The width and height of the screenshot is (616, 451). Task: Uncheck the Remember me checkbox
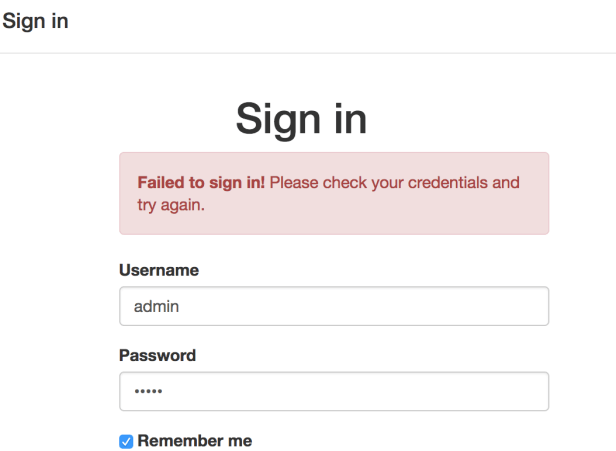(126, 441)
